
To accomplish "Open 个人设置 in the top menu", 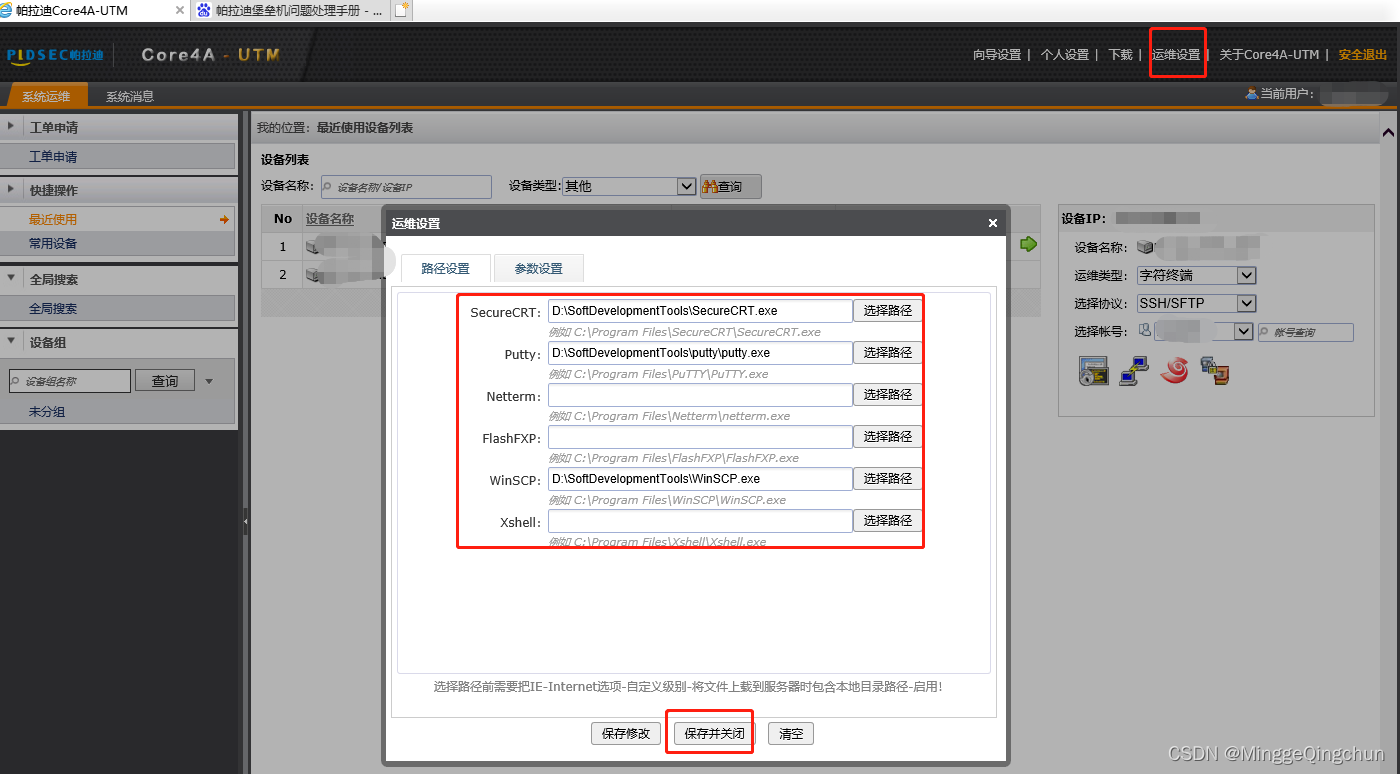I will 1065,55.
